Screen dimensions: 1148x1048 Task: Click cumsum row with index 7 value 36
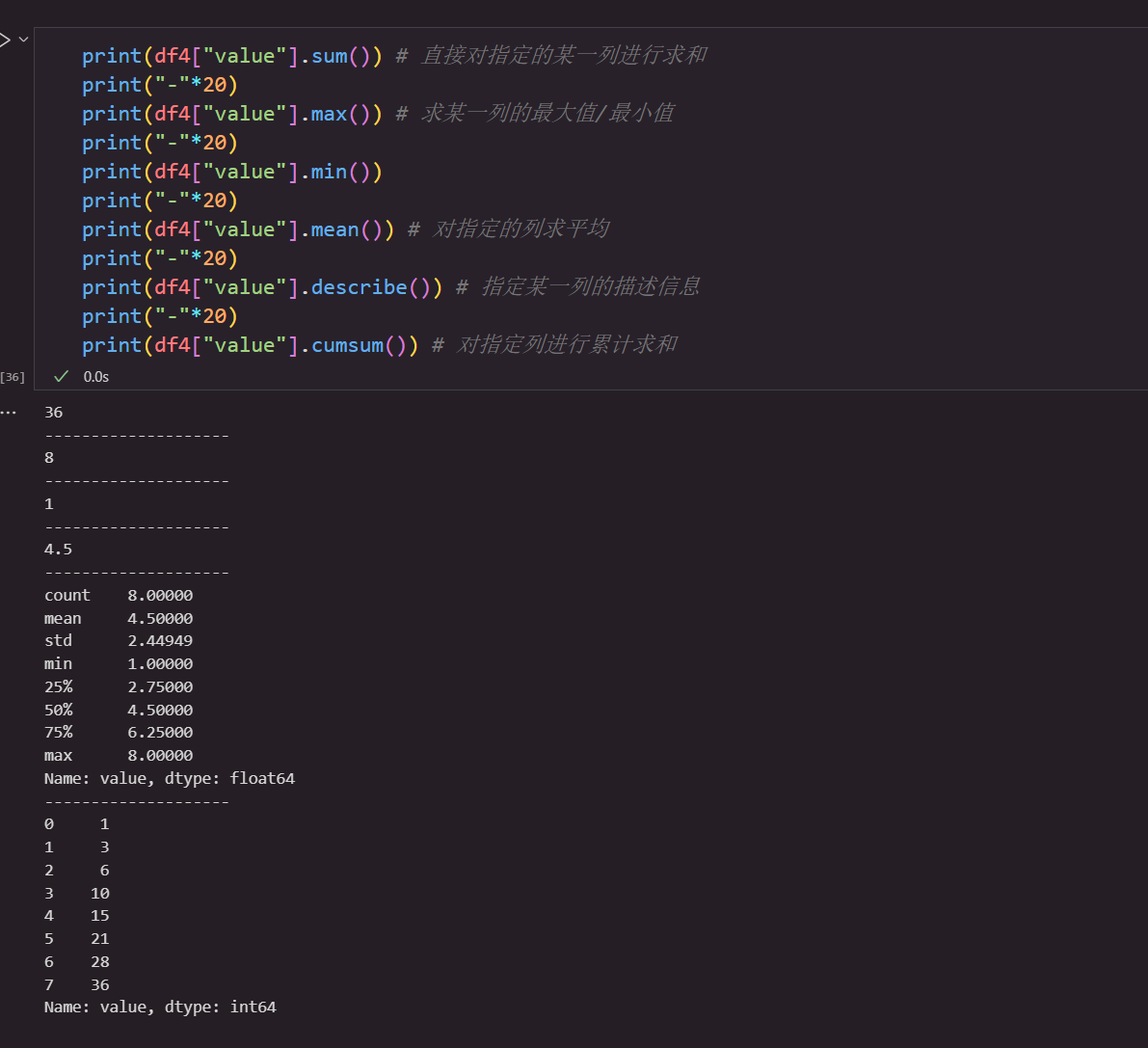(77, 985)
